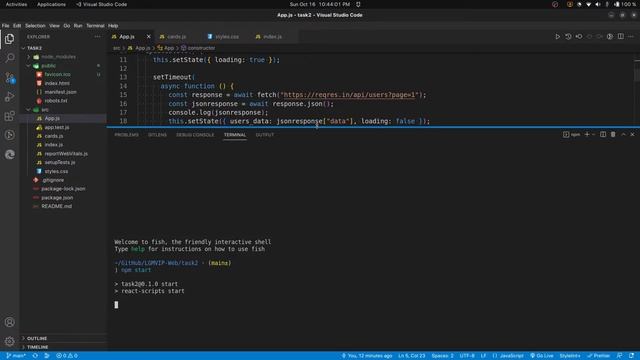Screen dimensions: 640x360
Task: Open the Explorer views ellipsis menu
Action: click(x=97, y=37)
